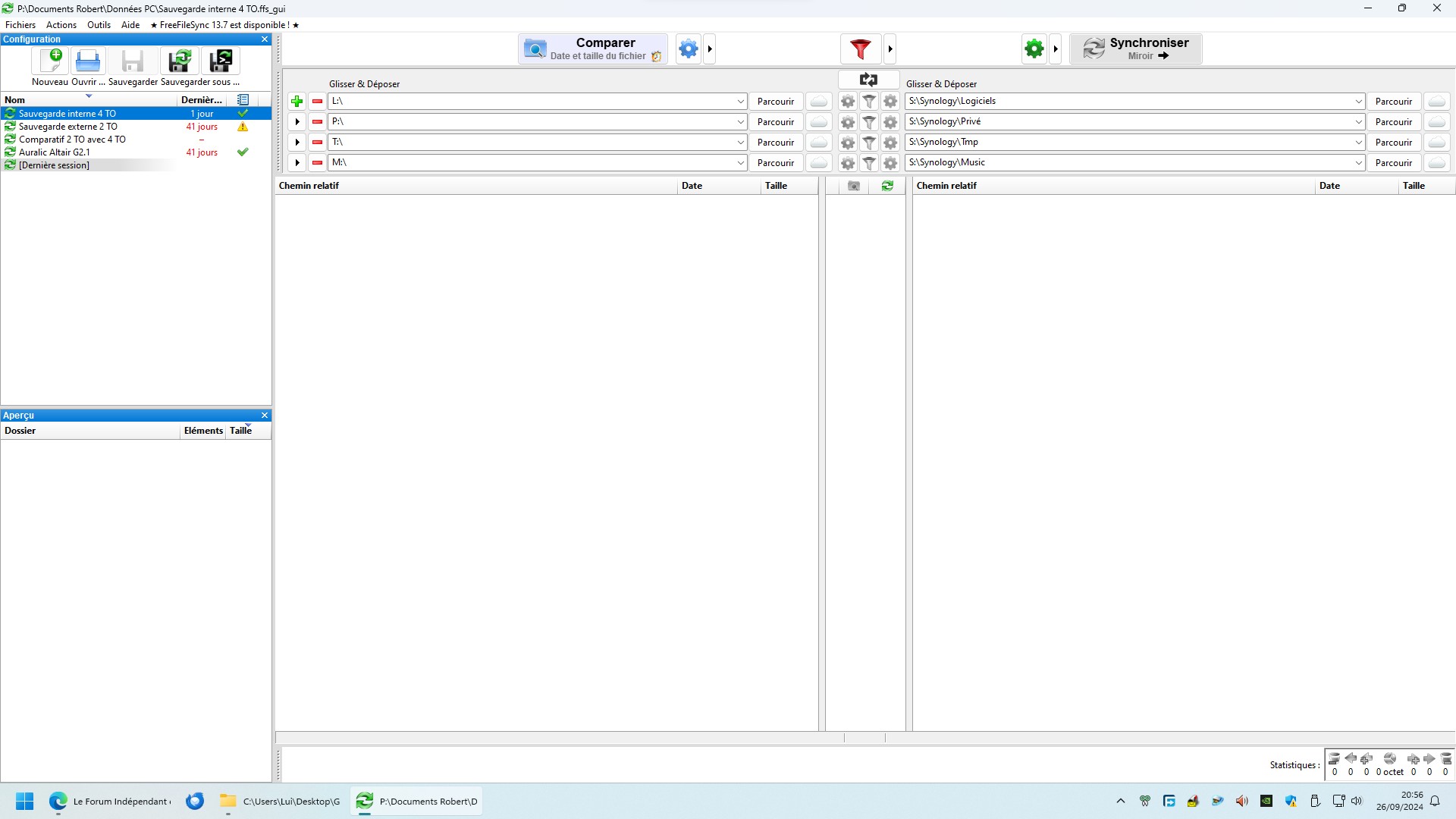Sort by left Chemin relatif column header

pyautogui.click(x=476, y=186)
